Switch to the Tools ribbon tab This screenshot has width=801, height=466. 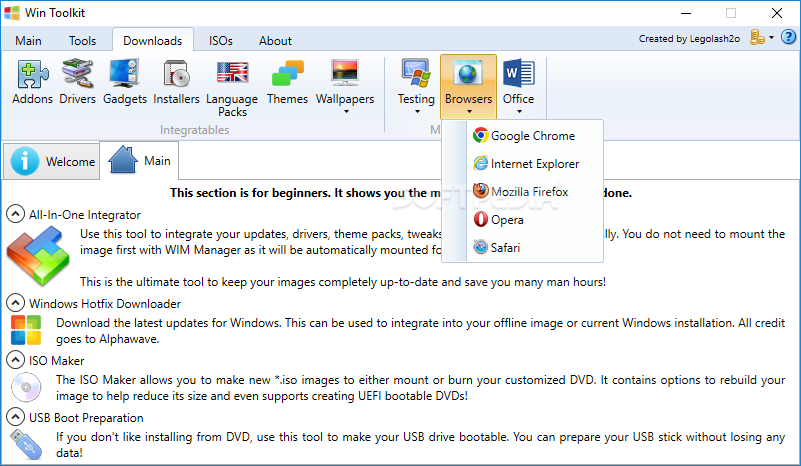click(x=82, y=41)
